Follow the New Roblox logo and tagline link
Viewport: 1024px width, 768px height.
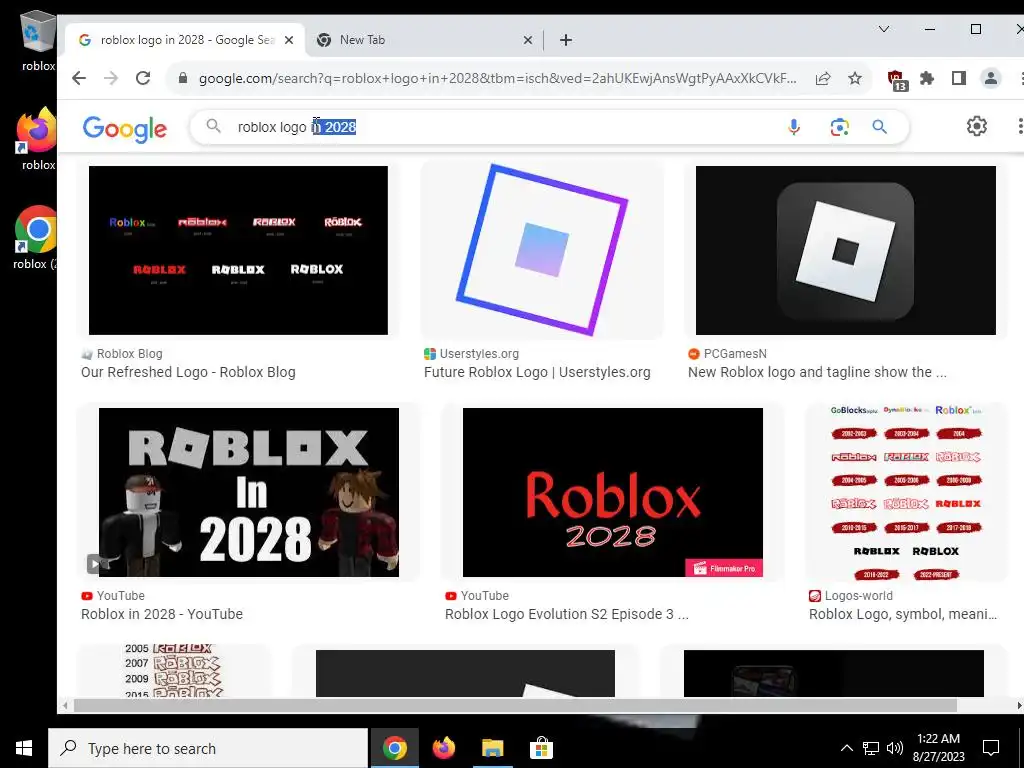click(817, 372)
